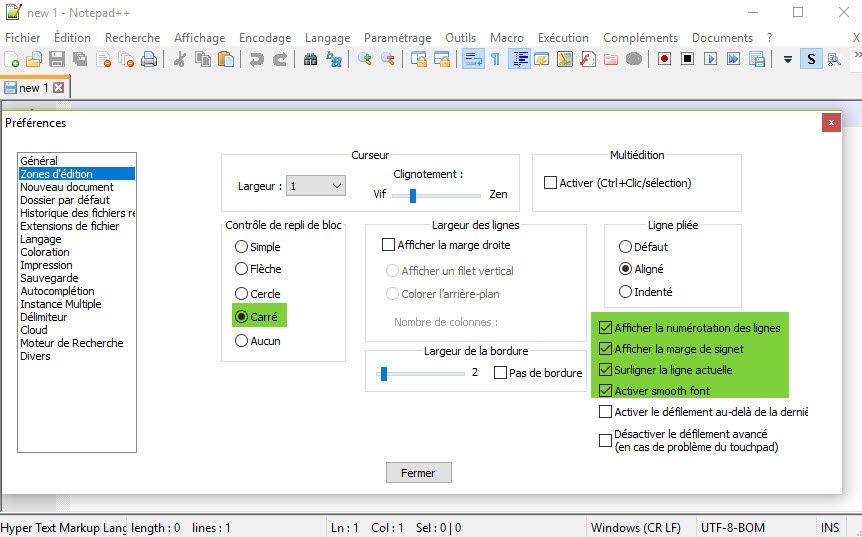Click the New file toolbar icon

tap(12, 59)
